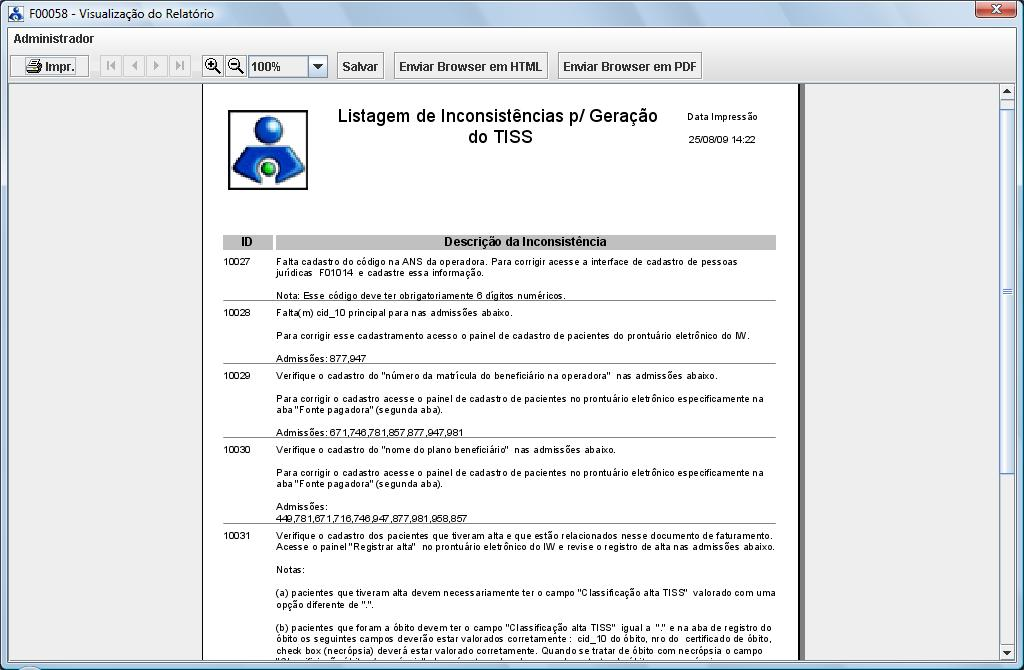The height and width of the screenshot is (670, 1024).
Task: Click the 'Data Impressão' label
Action: 722,117
